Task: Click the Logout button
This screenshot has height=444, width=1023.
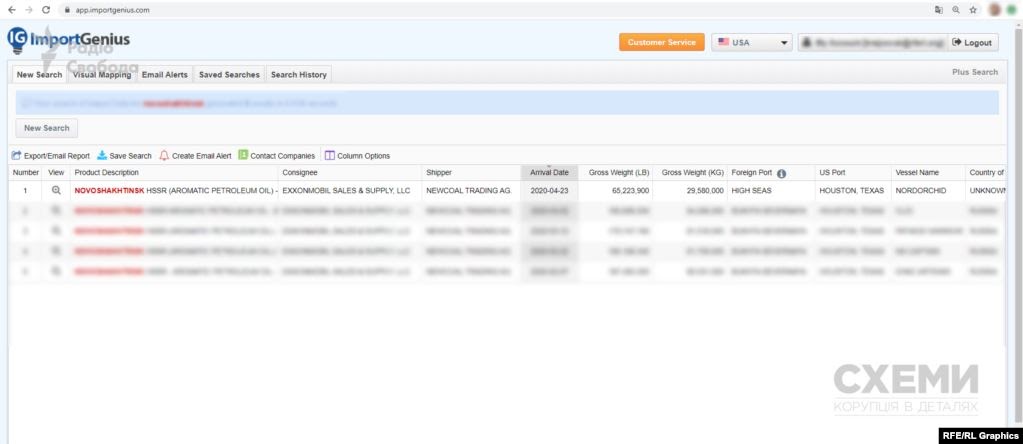Action: pos(972,43)
